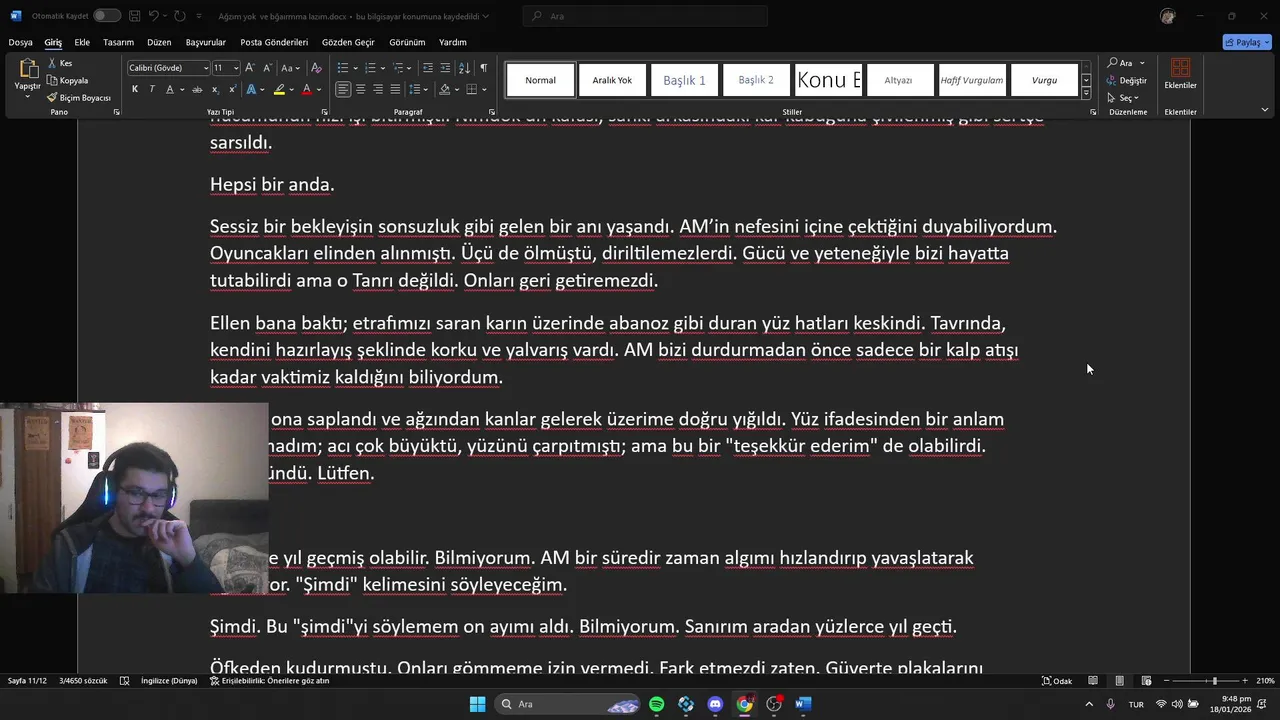Viewport: 1280px width, 720px height.
Task: Increase paragraph indent
Action: [x=446, y=68]
